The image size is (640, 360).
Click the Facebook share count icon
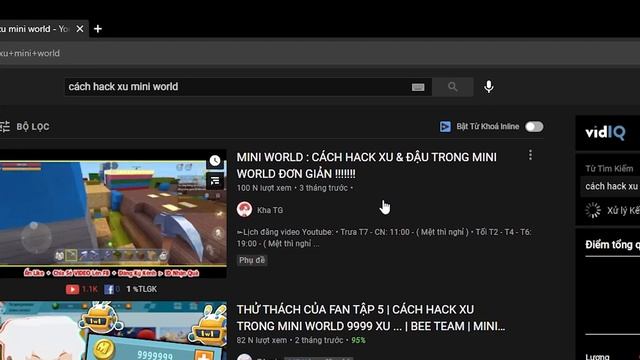pyautogui.click(x=109, y=289)
